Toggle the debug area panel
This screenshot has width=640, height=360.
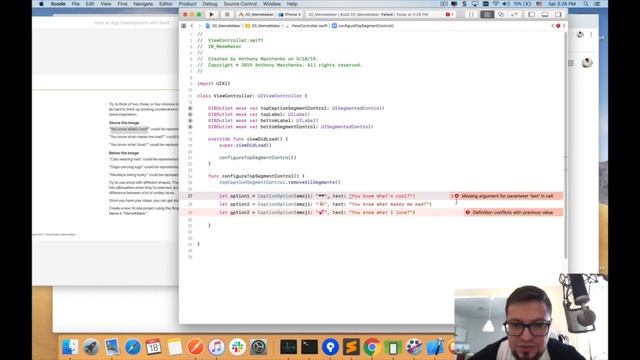tap(545, 14)
